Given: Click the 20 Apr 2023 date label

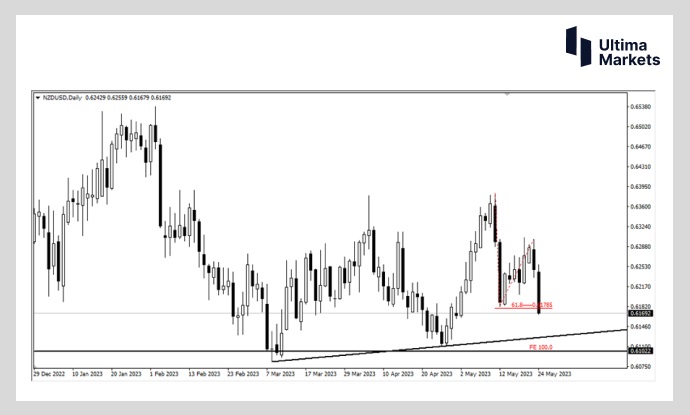Looking at the screenshot, I should (x=437, y=374).
